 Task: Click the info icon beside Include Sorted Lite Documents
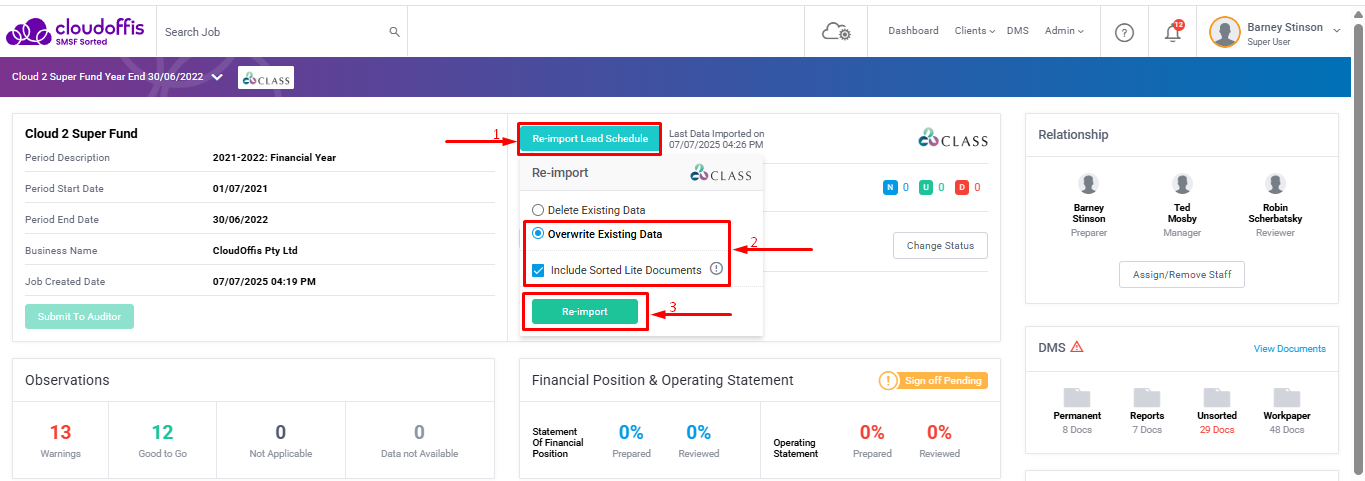(x=716, y=269)
